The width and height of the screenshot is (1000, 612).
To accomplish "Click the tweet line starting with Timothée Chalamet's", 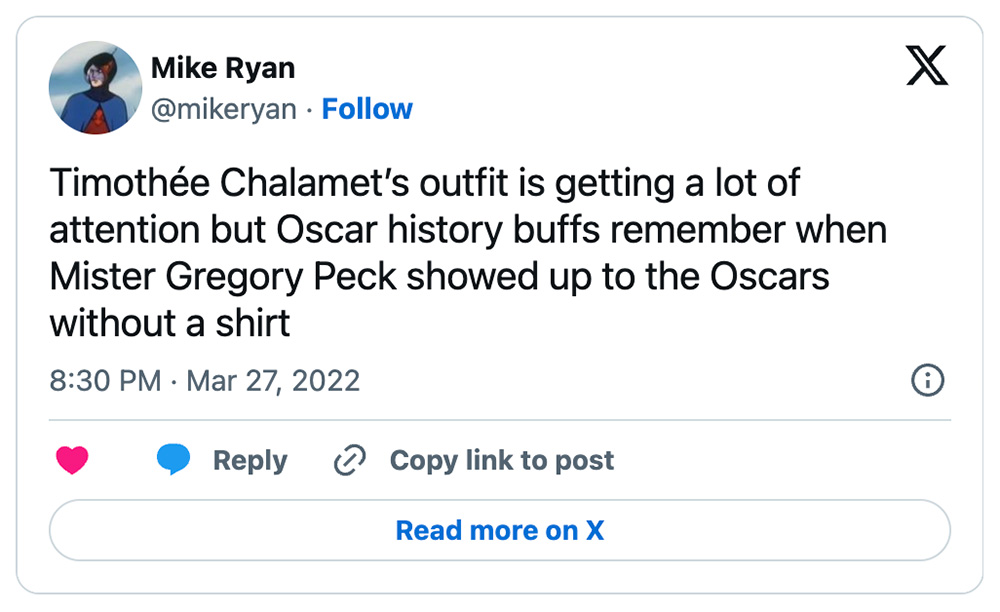I will tap(425, 184).
